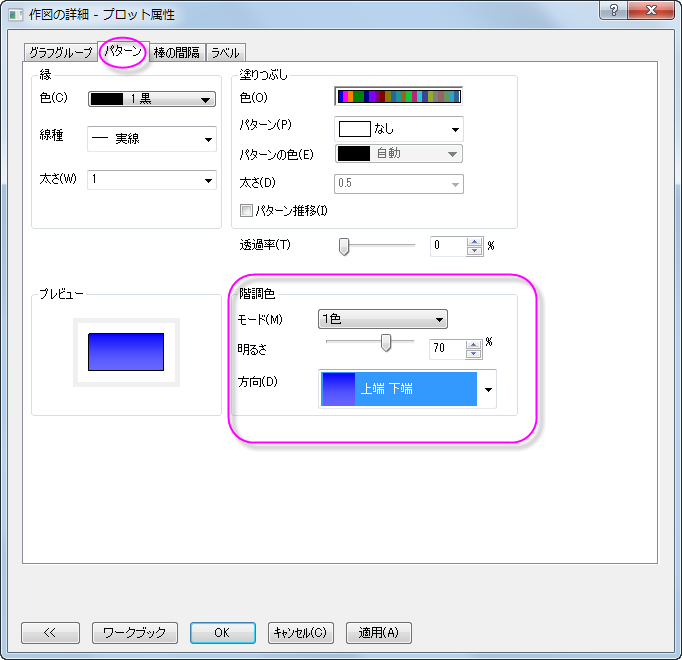Open the ラベル tab
Image resolution: width=682 pixels, height=660 pixels.
(x=225, y=53)
